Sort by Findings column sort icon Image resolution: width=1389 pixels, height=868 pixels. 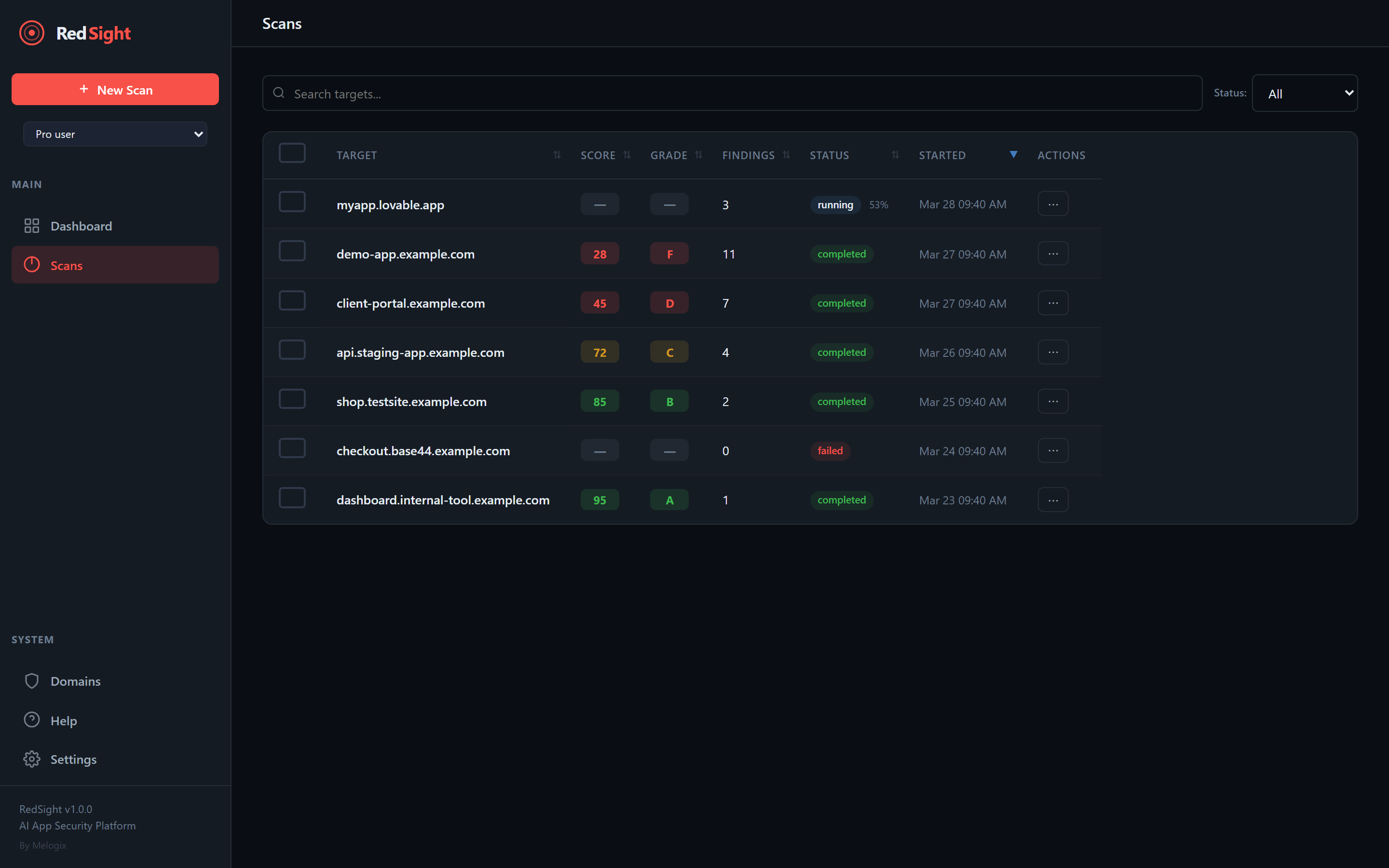pyautogui.click(x=786, y=155)
